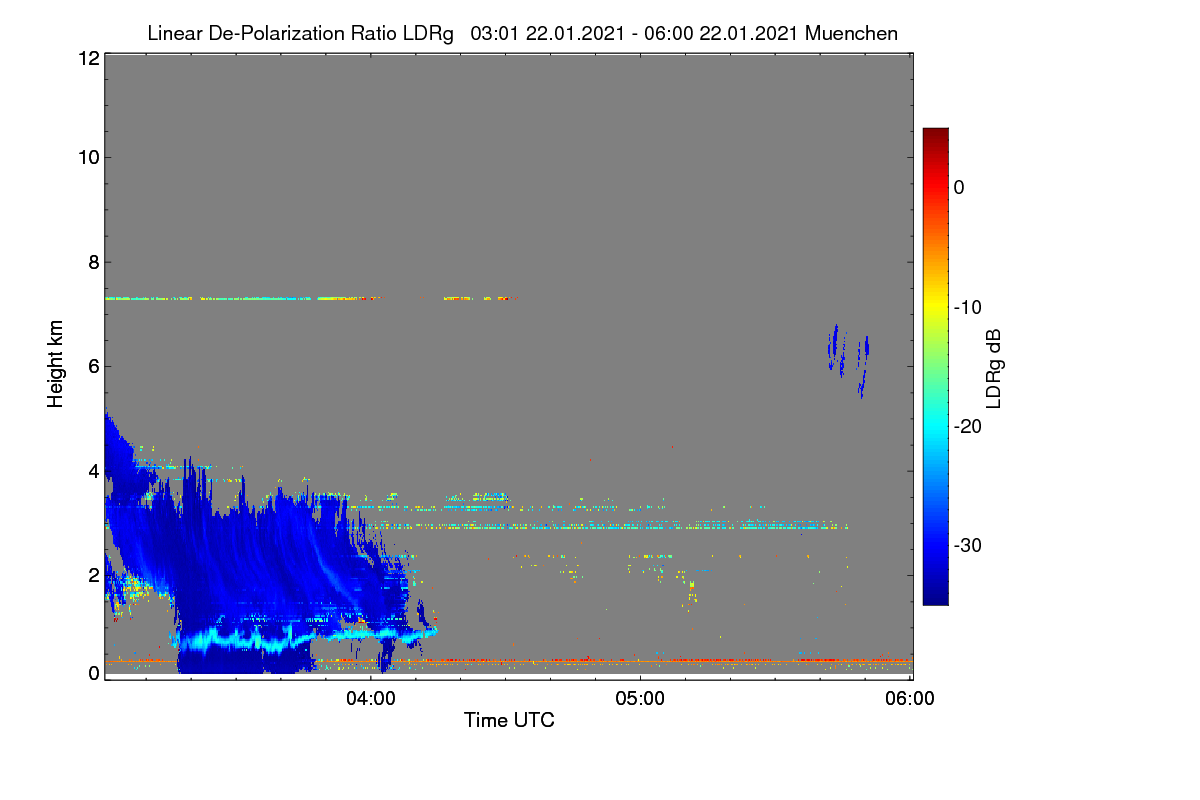Click the 04:00 time axis label
The width and height of the screenshot is (1200, 800).
click(371, 699)
